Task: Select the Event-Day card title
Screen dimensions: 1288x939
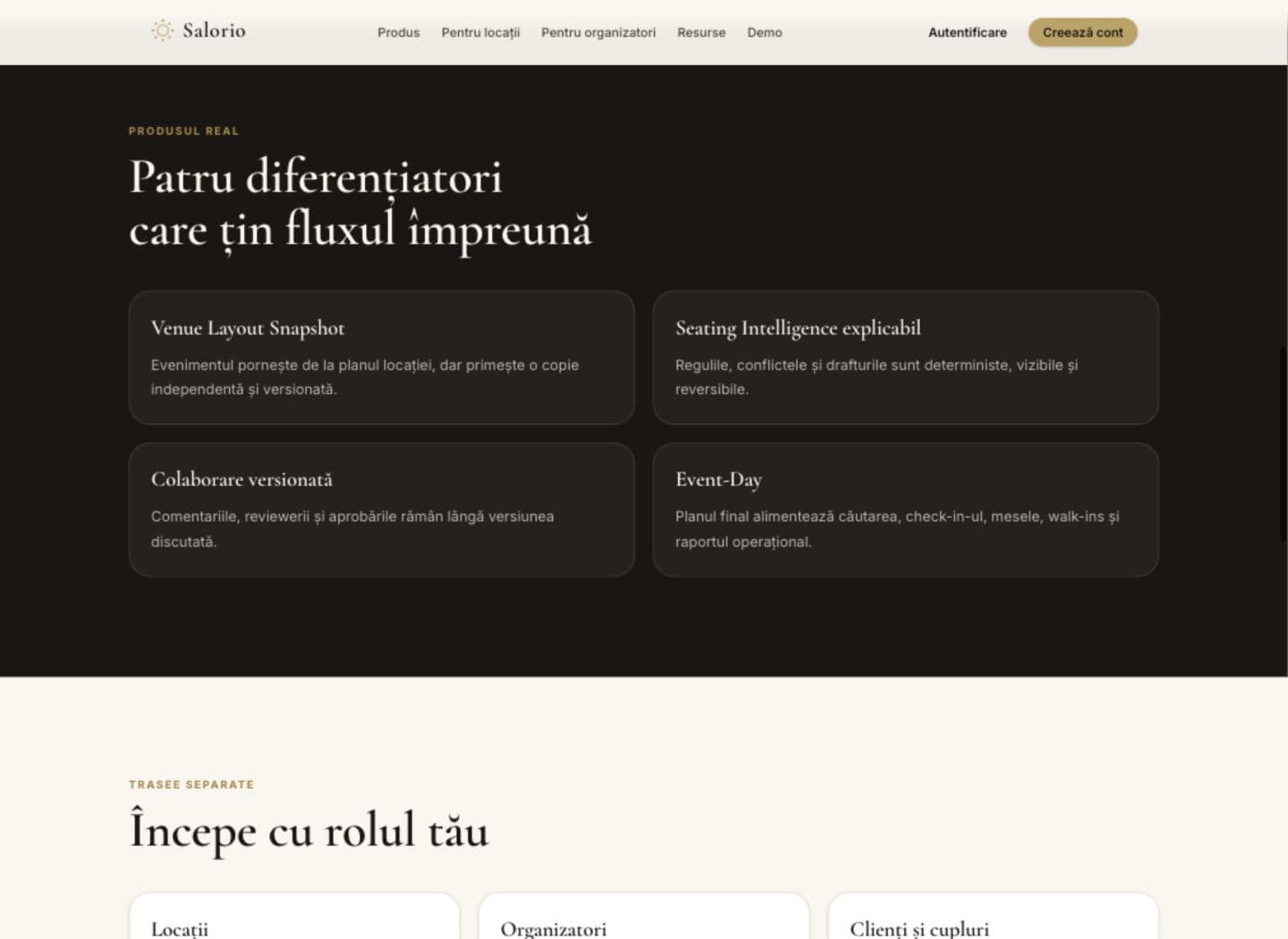Action: coord(718,480)
